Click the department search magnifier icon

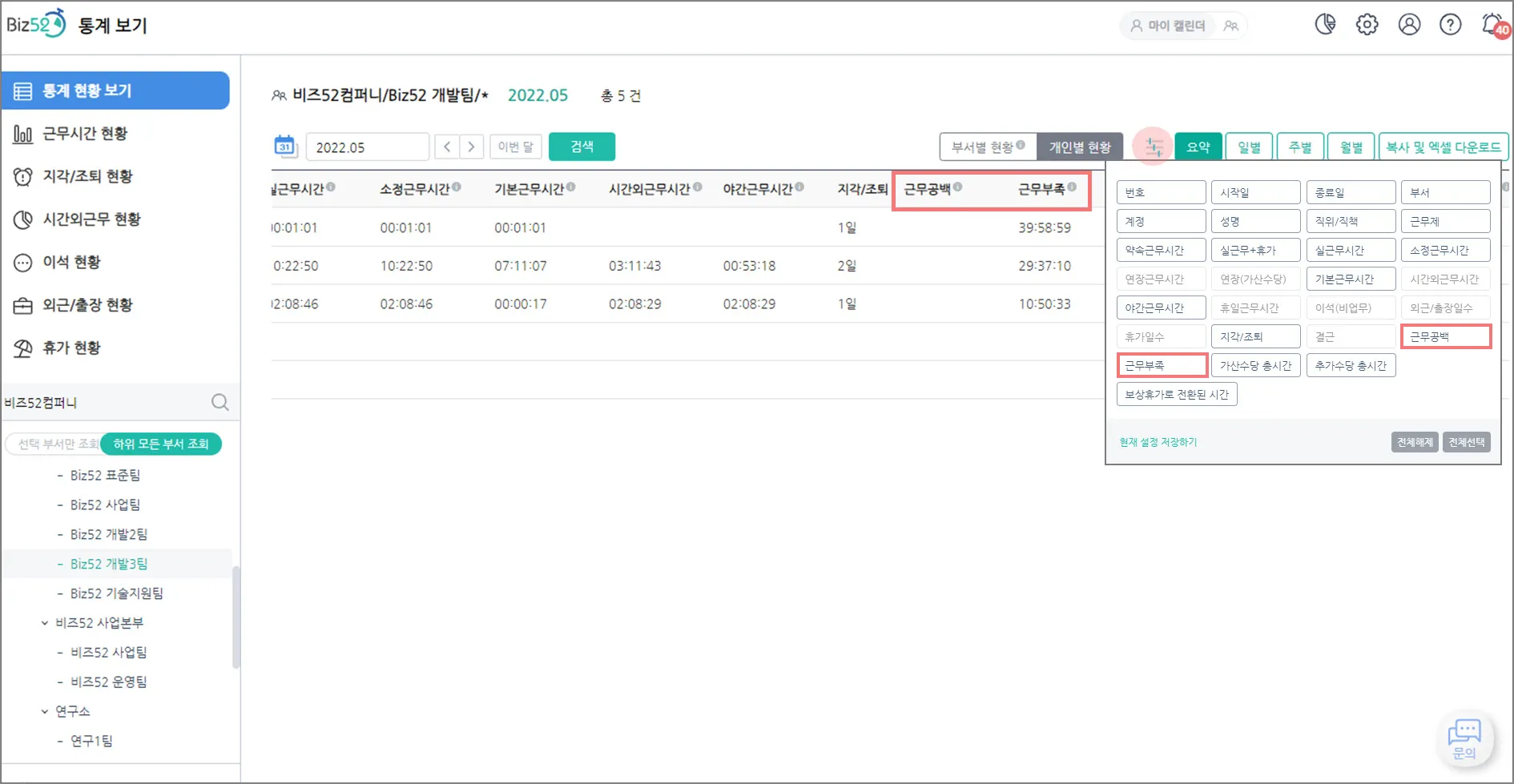[x=220, y=402]
